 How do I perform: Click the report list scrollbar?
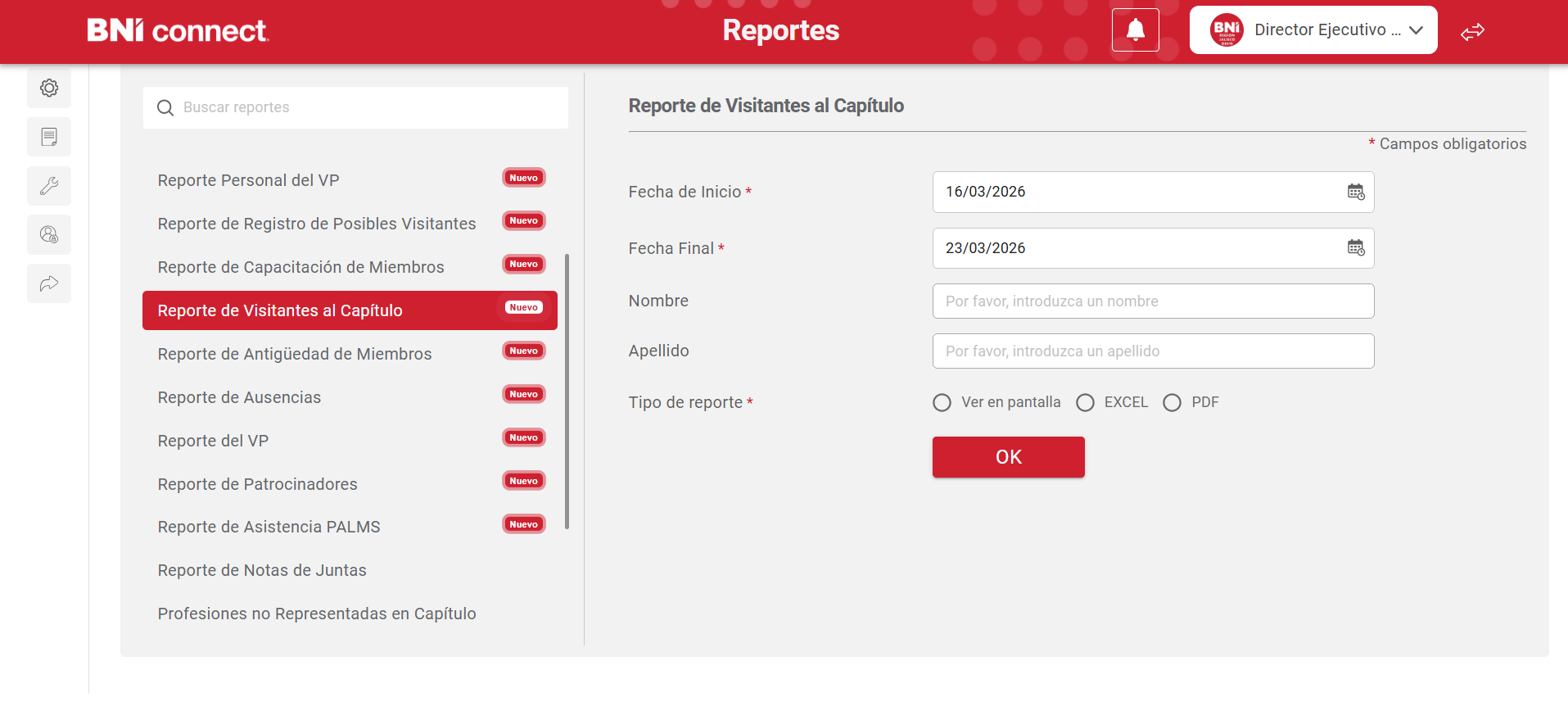[567, 392]
